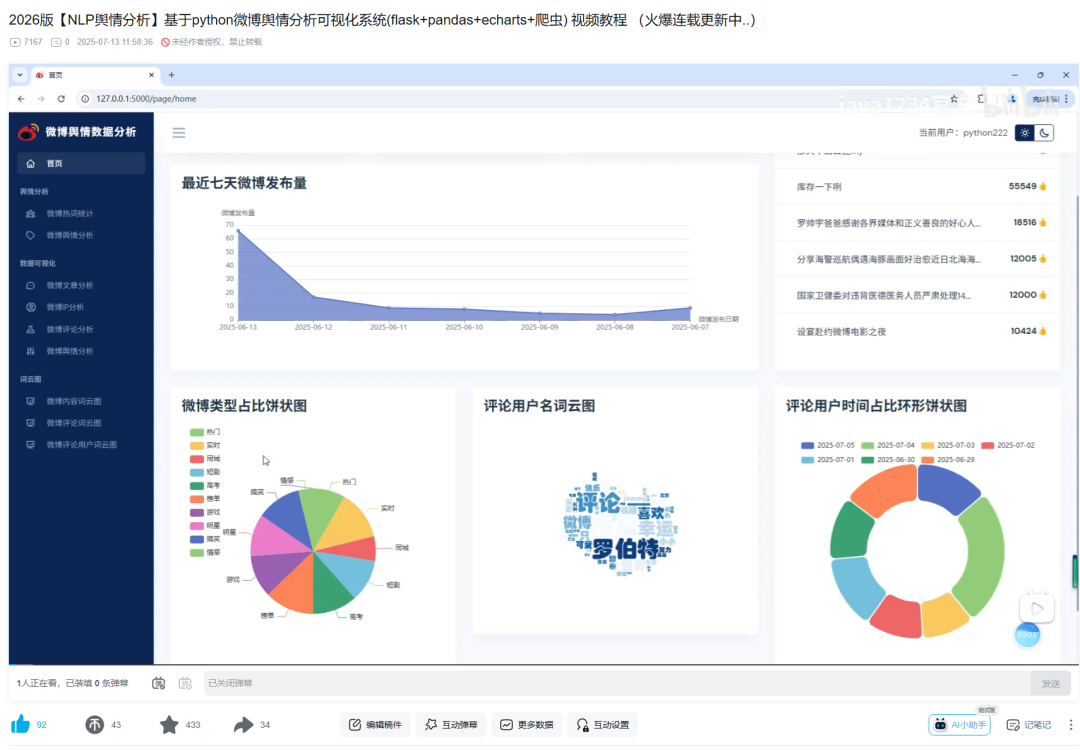Toggle the 榜单 legend entry

[x=205, y=499]
